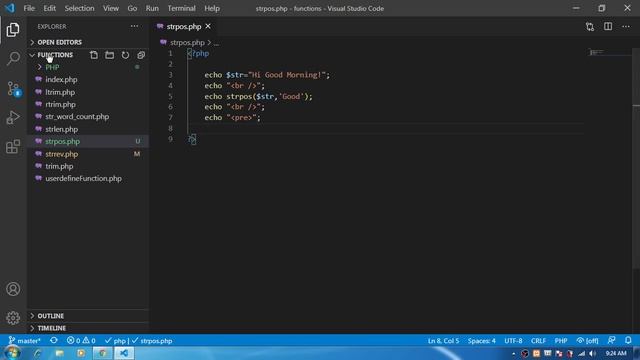Click the Windows Start button
Image resolution: width=640 pixels, height=360 pixels.
pos(12,353)
